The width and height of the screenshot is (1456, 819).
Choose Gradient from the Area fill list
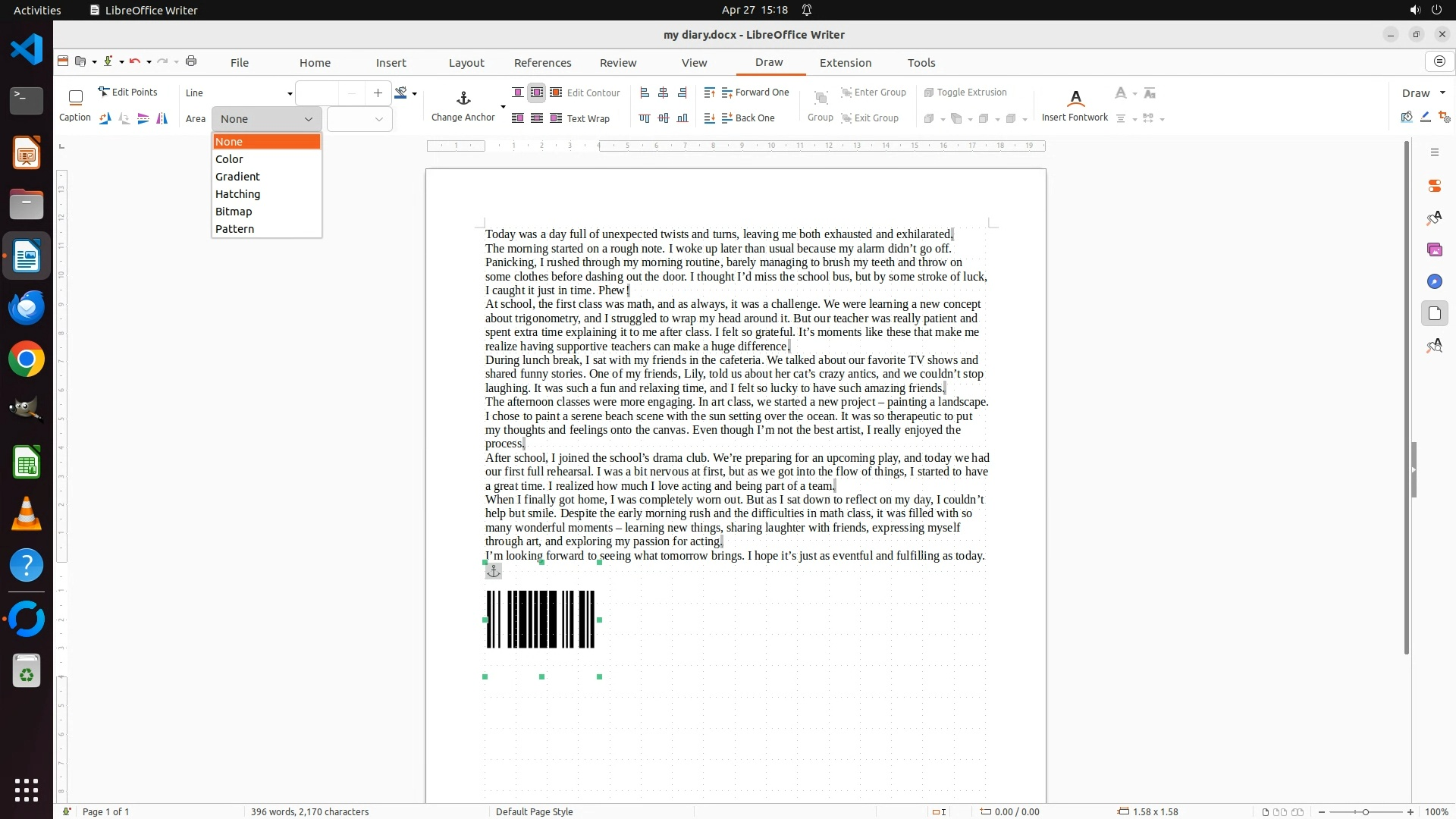237,177
